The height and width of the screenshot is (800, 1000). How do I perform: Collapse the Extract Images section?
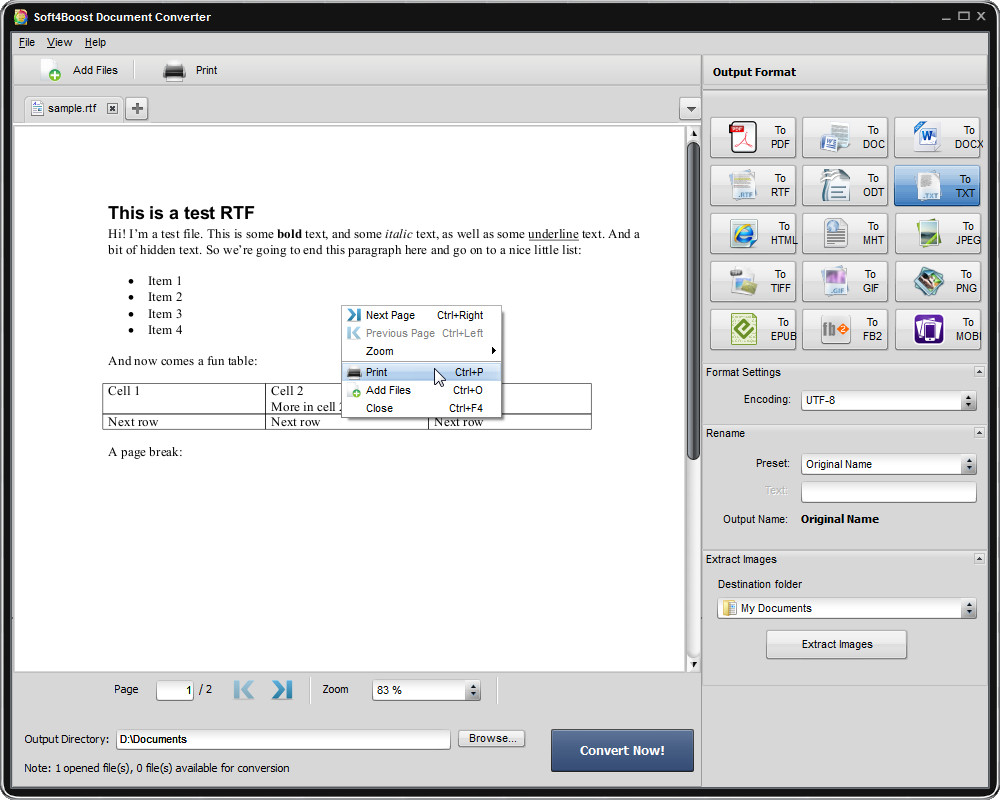[979, 559]
